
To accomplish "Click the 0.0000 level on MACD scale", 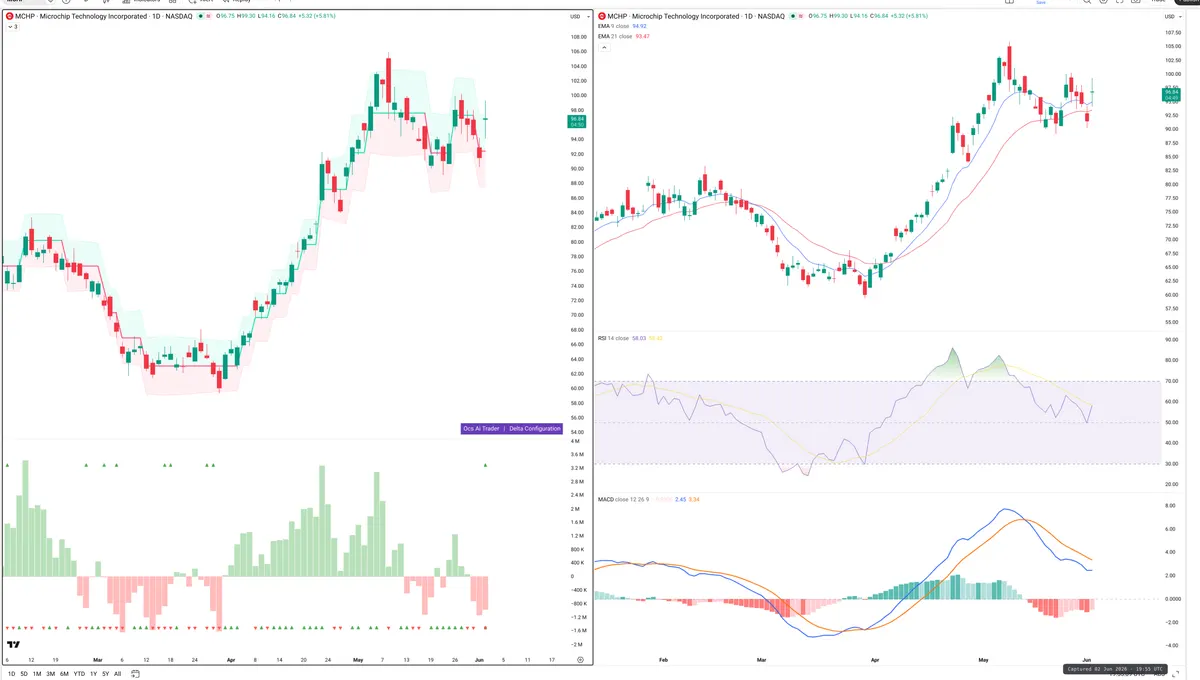I will coord(1172,599).
